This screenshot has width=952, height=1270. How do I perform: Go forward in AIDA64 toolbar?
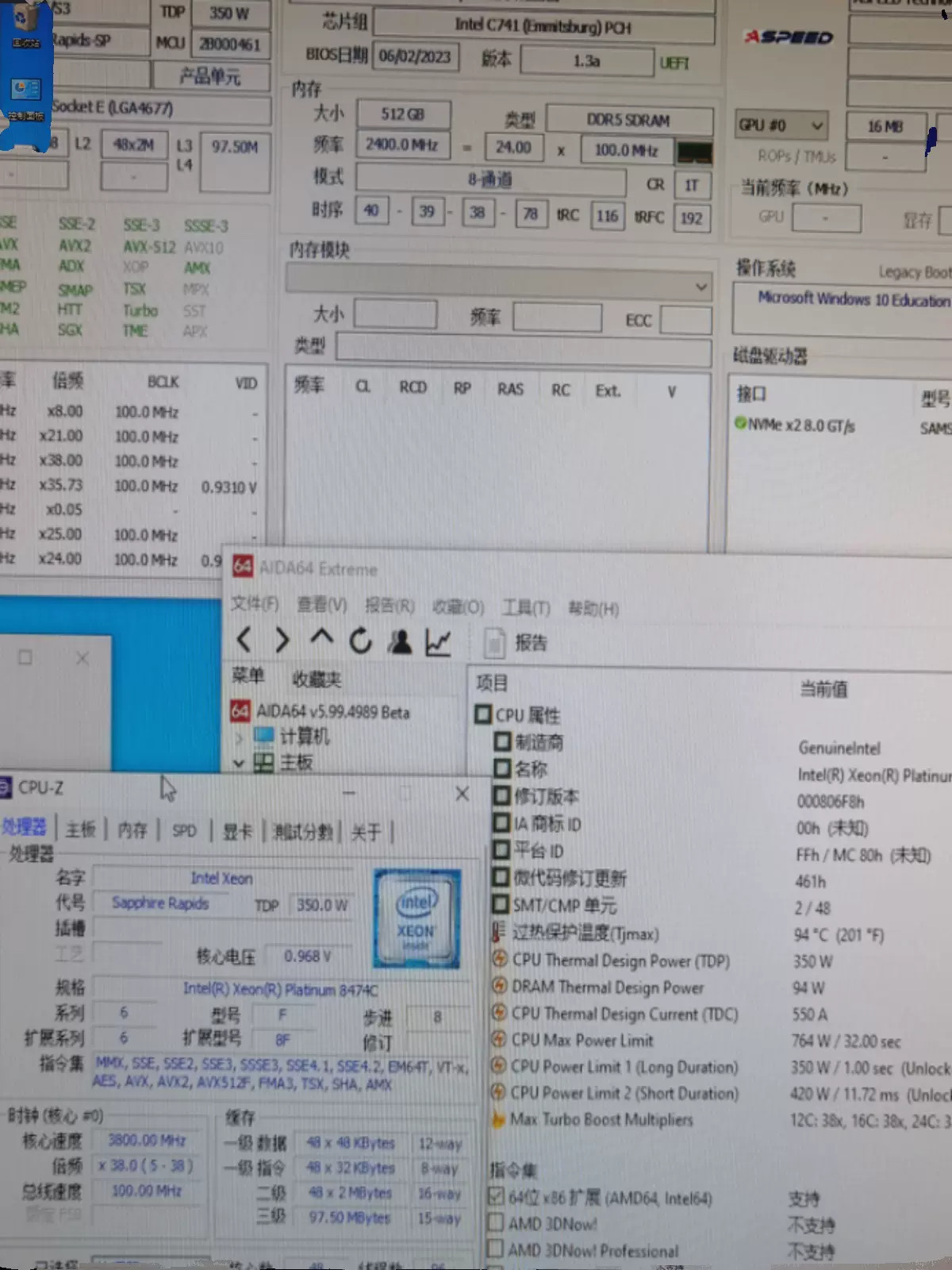pos(282,640)
